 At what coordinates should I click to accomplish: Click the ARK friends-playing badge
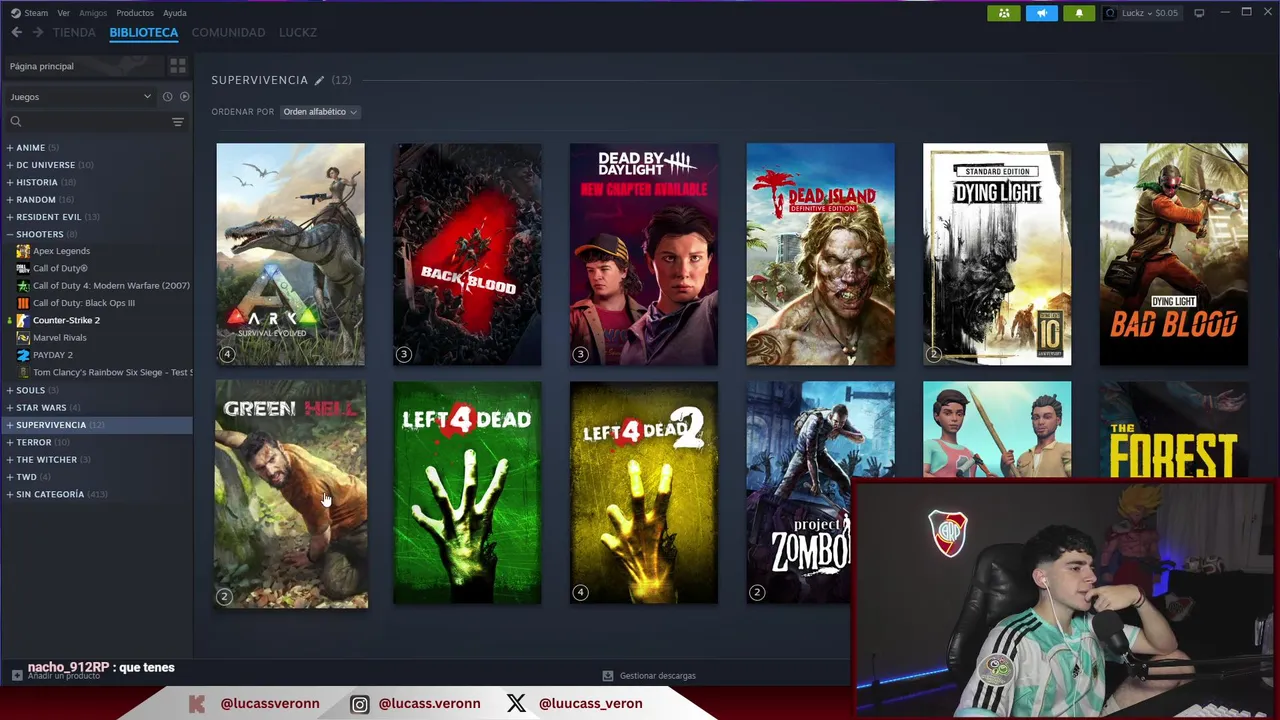pyautogui.click(x=227, y=354)
